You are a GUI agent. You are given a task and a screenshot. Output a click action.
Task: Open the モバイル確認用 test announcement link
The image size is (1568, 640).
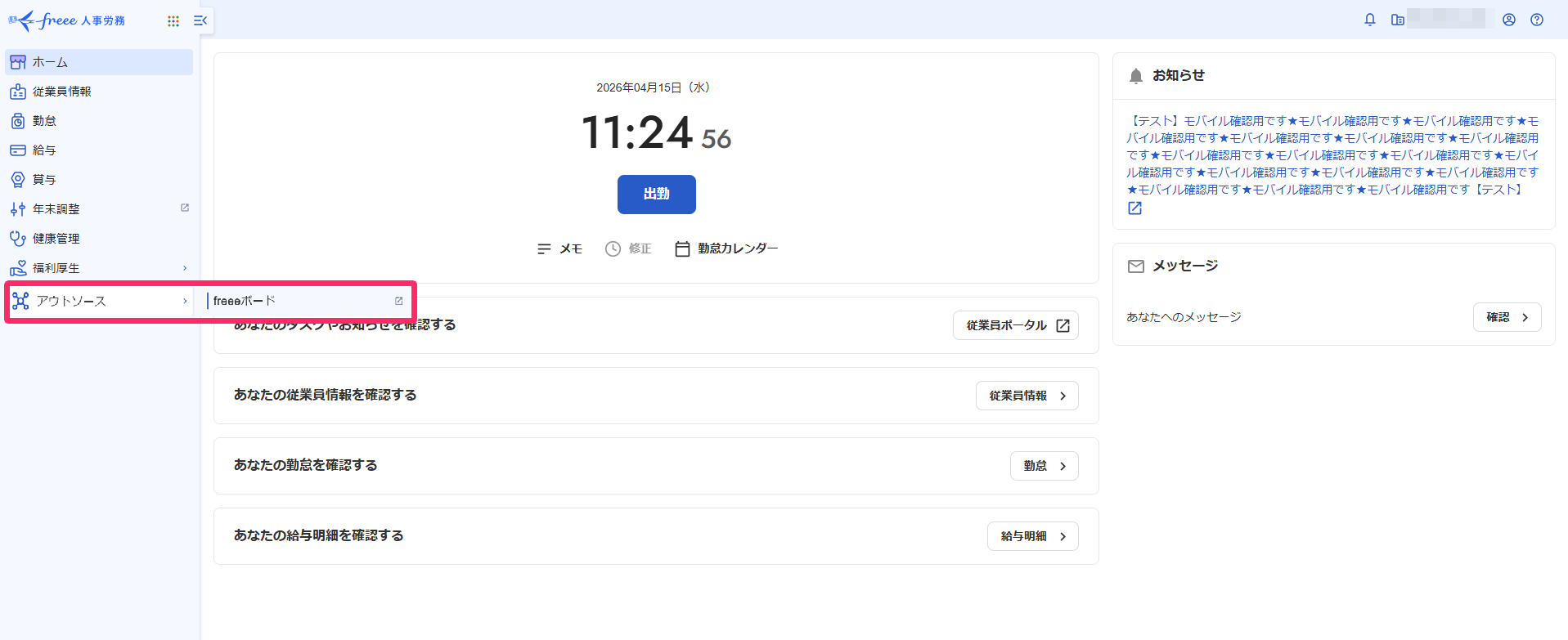click(x=1332, y=155)
